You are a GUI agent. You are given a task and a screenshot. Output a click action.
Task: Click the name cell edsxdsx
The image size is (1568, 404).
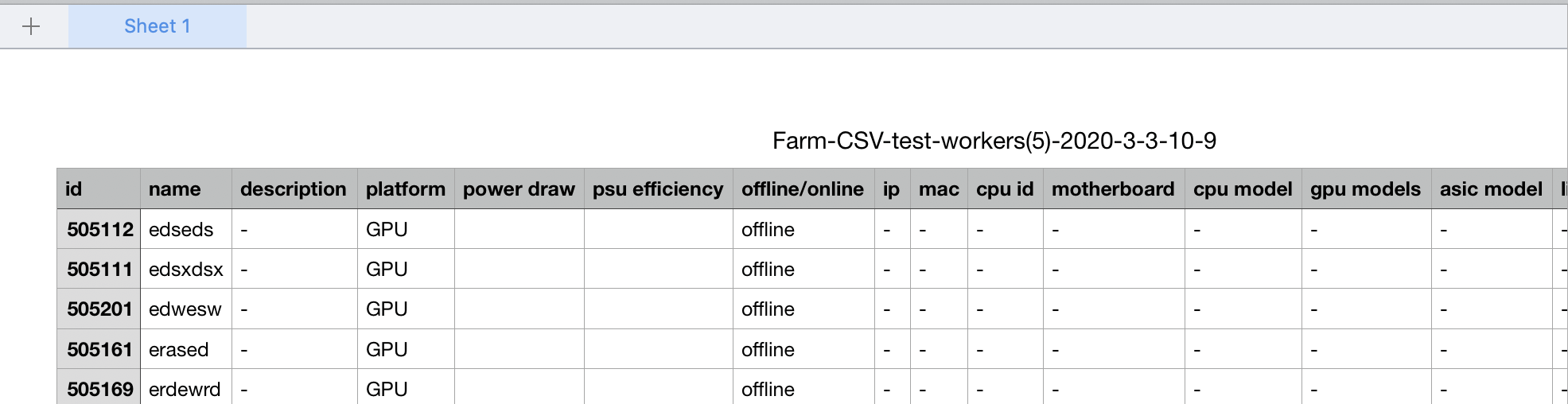[x=186, y=270]
